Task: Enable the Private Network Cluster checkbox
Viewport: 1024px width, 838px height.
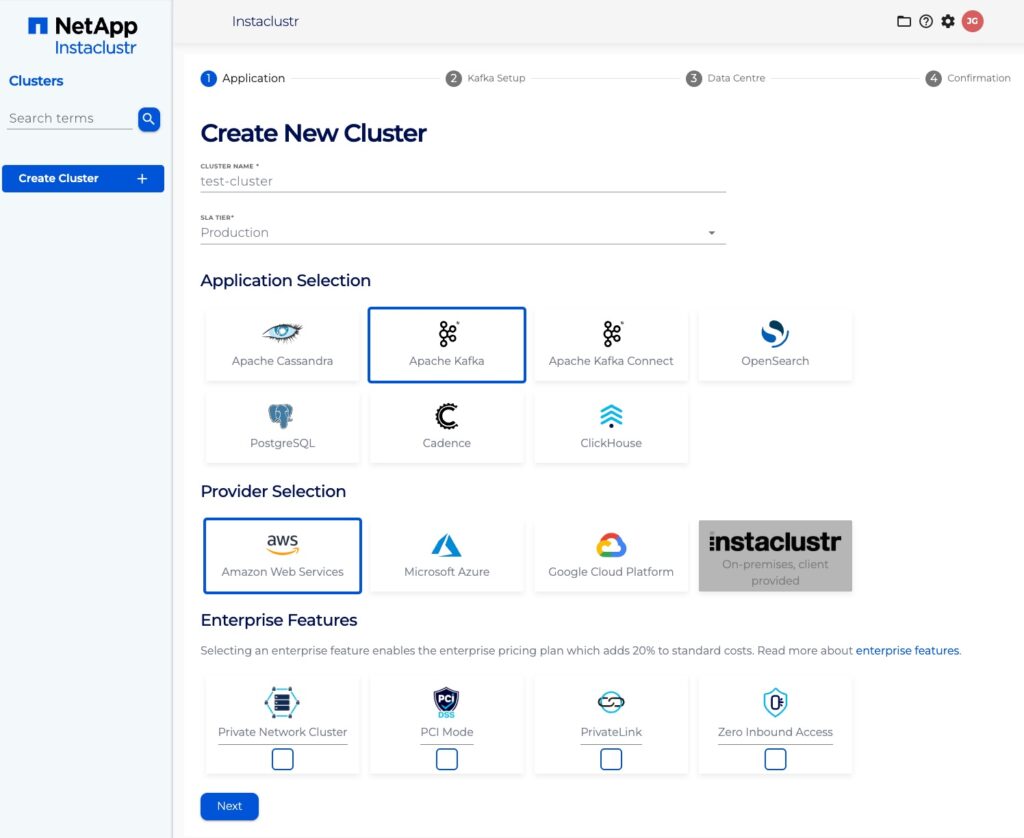Action: 283,760
